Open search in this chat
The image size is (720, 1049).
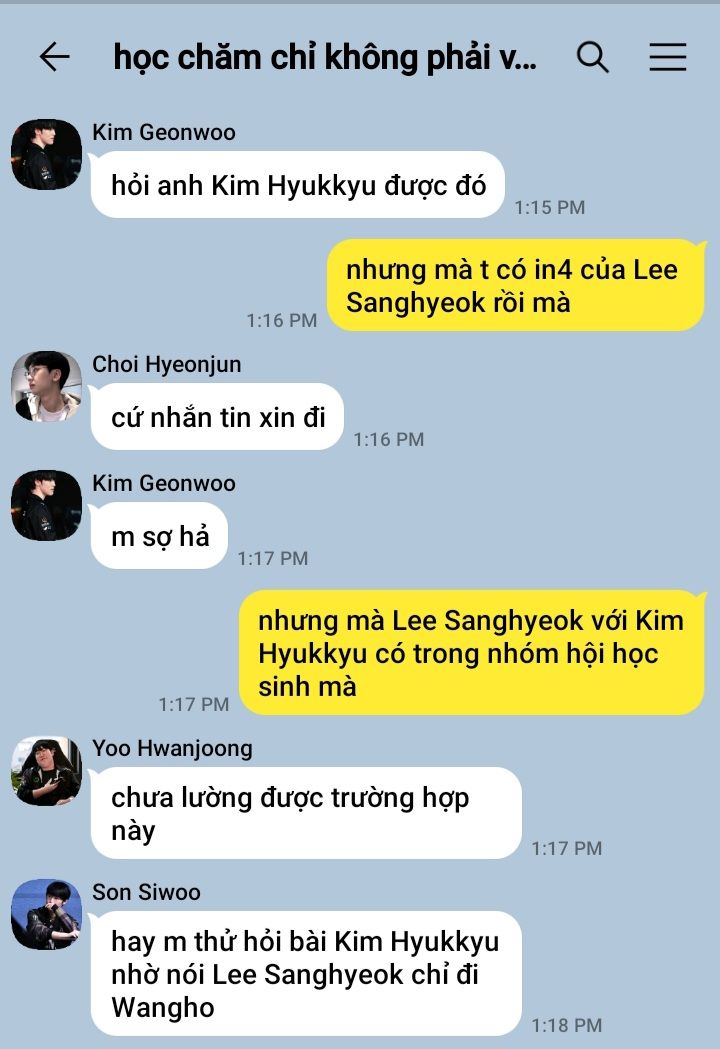click(x=593, y=57)
